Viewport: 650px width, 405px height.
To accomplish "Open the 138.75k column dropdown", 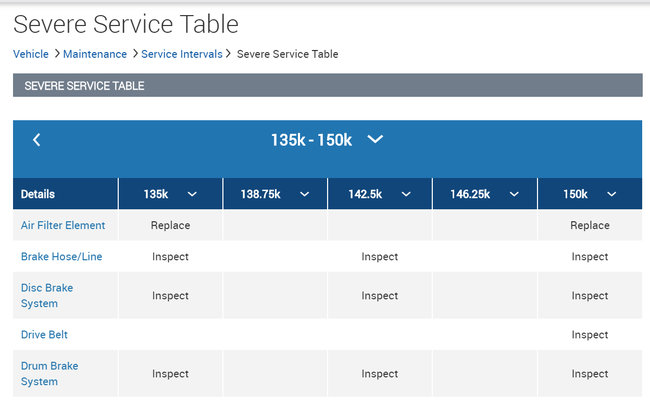I will pyautogui.click(x=296, y=194).
